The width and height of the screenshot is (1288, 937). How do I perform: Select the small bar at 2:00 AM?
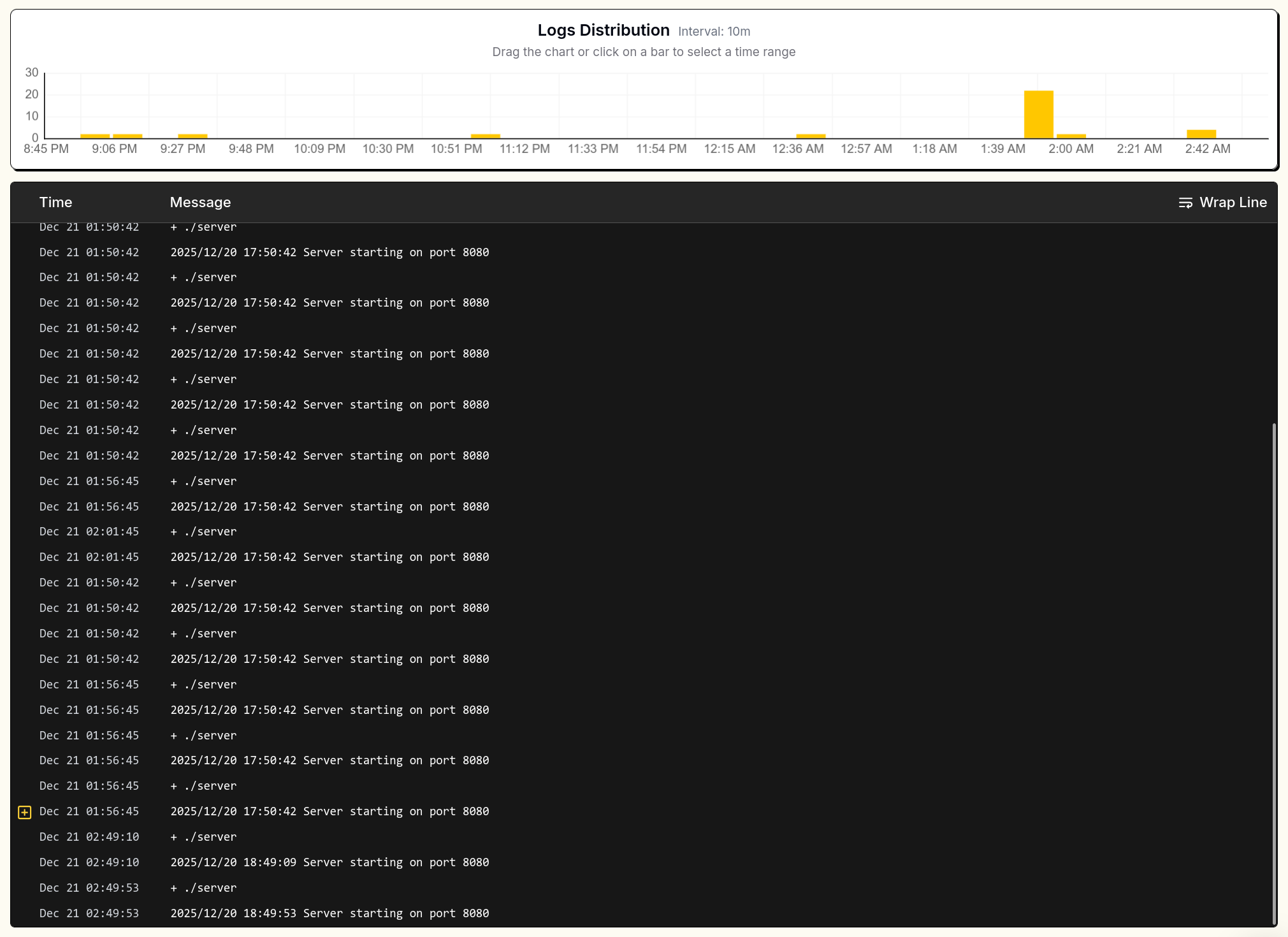(1071, 136)
